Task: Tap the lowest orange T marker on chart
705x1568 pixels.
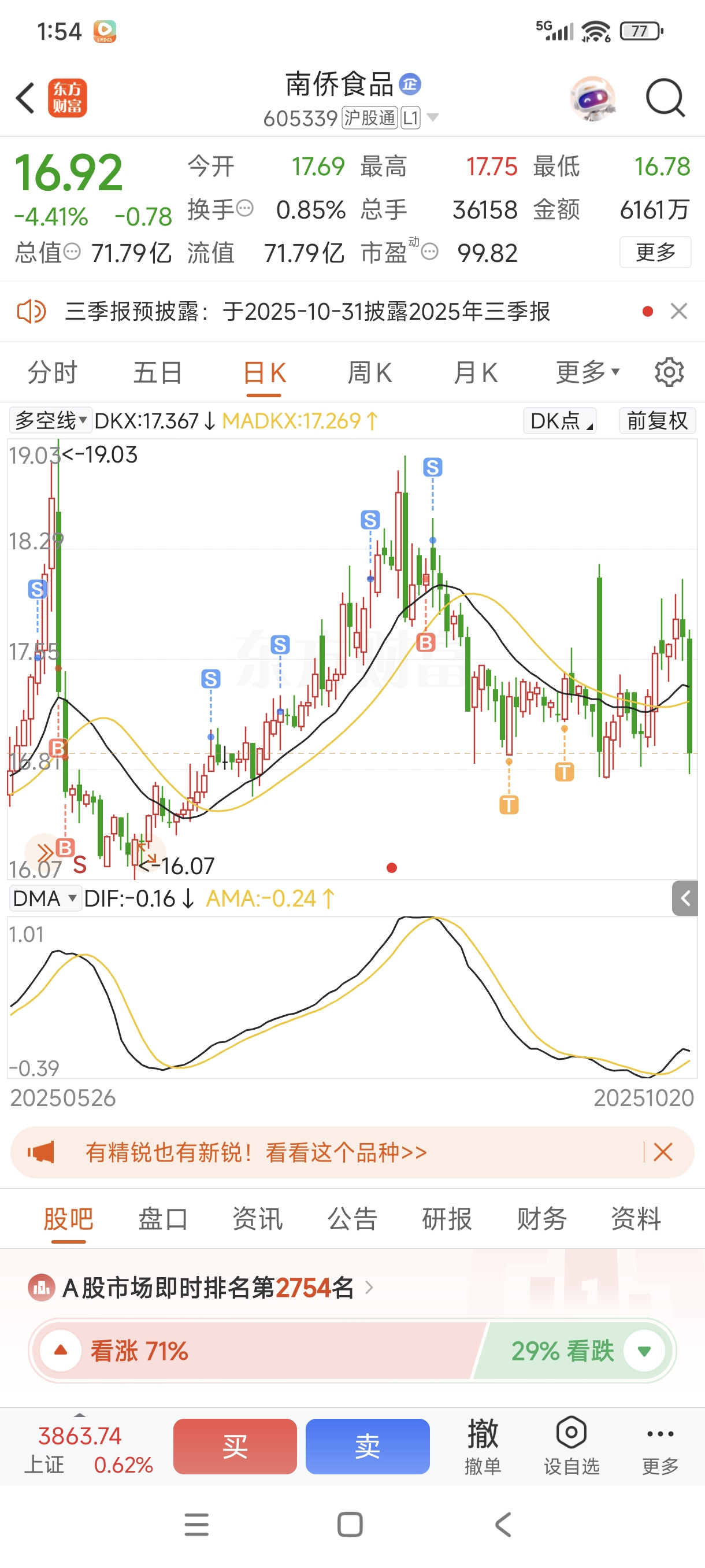Action: click(x=509, y=805)
